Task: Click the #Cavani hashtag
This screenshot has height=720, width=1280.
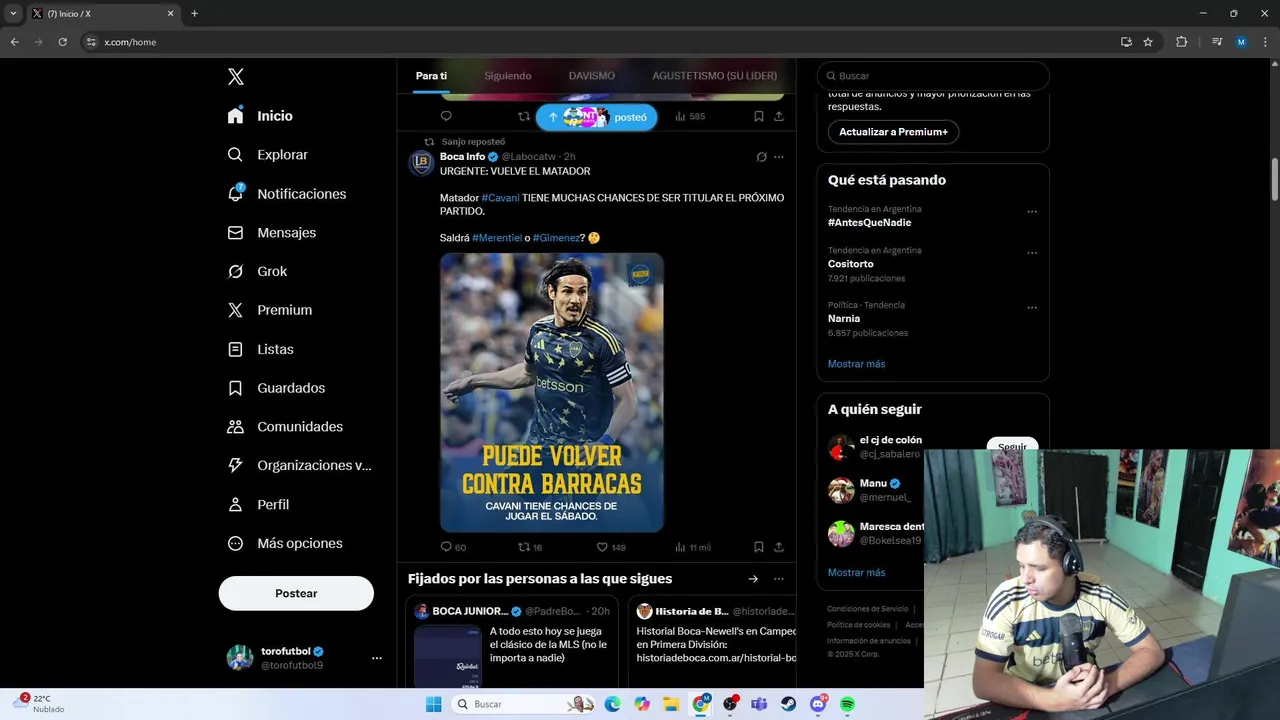Action: (500, 198)
